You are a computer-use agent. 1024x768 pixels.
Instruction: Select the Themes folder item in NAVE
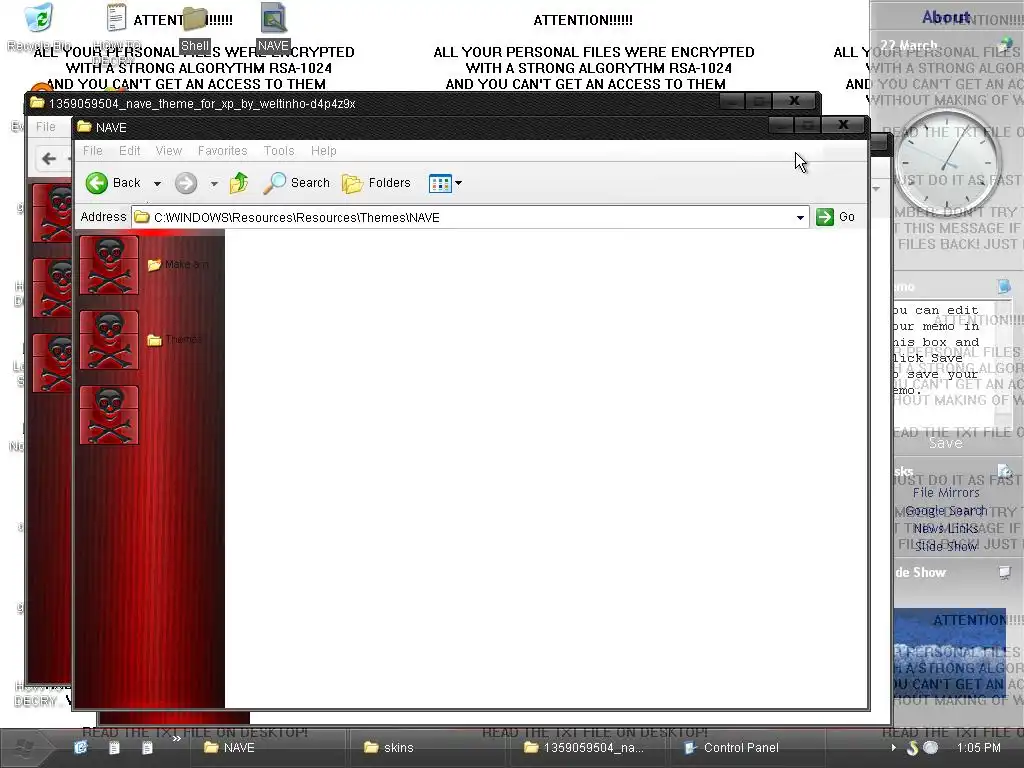174,340
